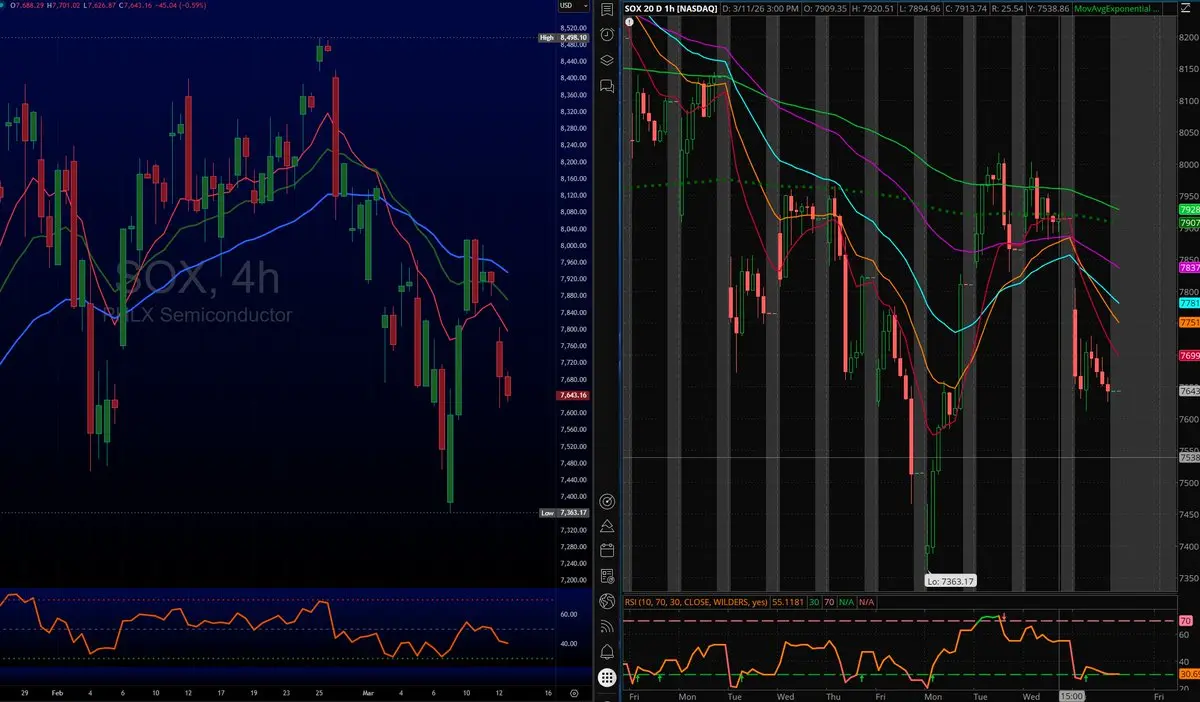
Task: Click the MovAvgExponential study label
Action: click(1118, 9)
